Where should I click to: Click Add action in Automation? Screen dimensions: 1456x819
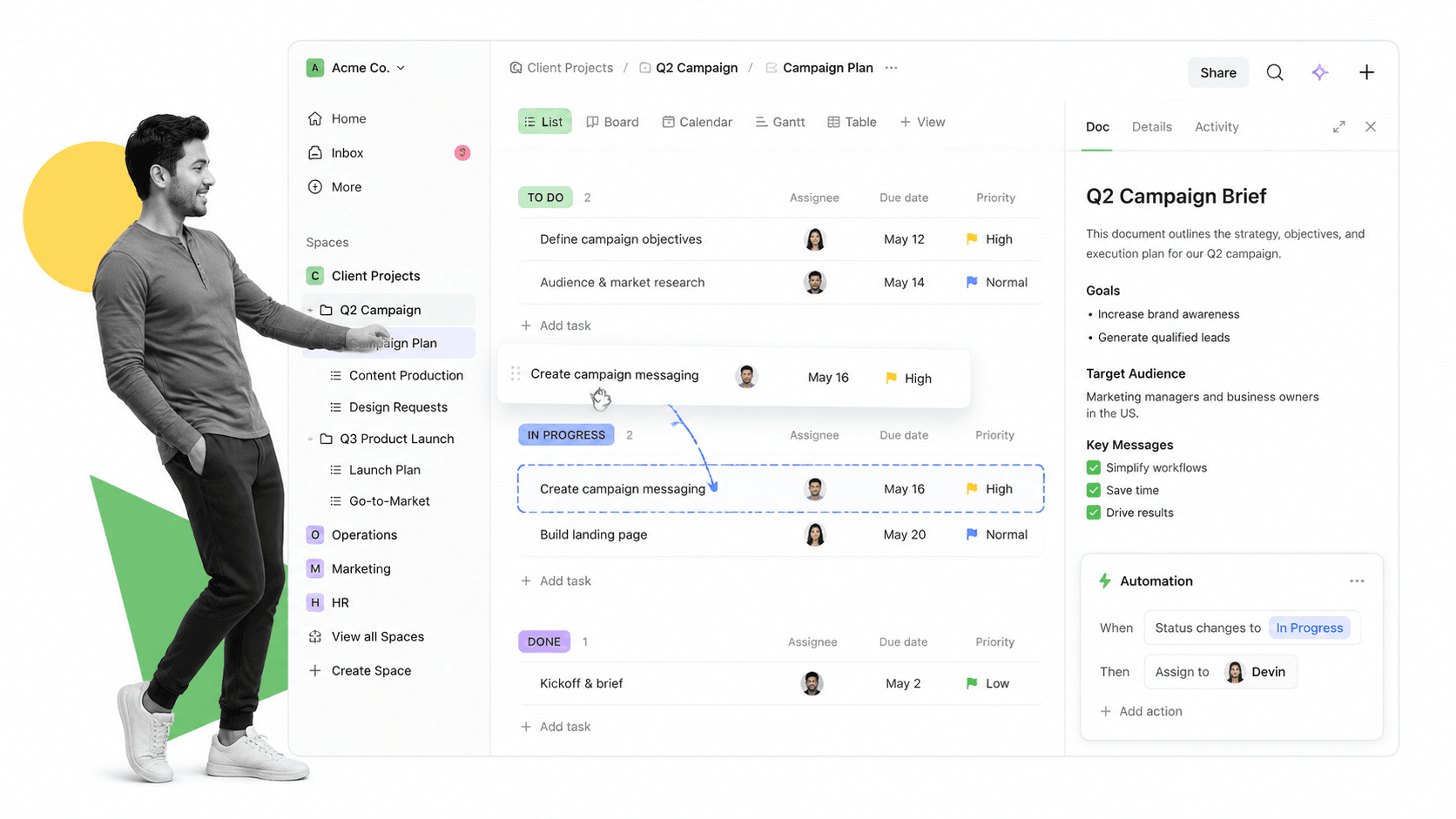tap(1141, 711)
